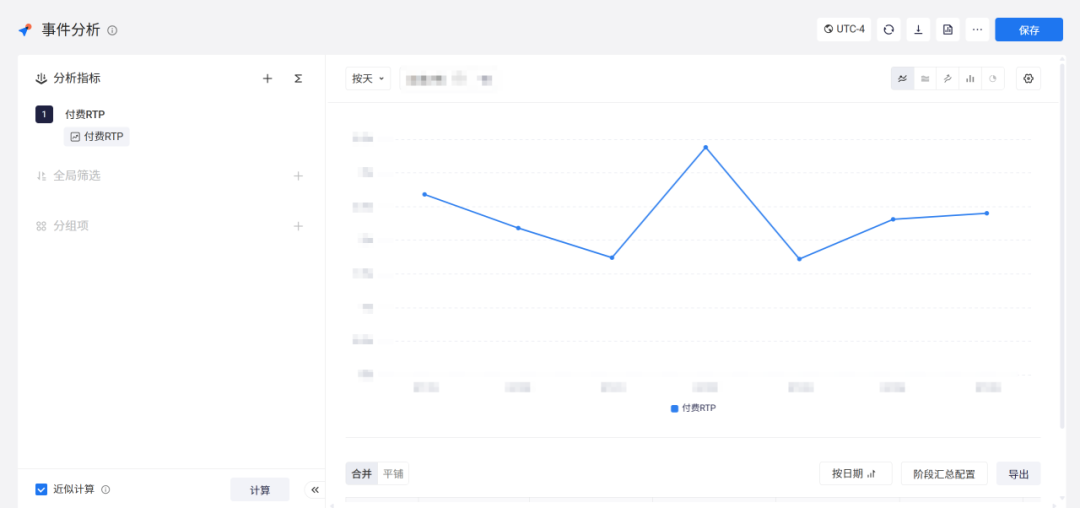Image resolution: width=1080 pixels, height=508 pixels.
Task: Toggle the 近似计算 checkbox
Action: pos(41,489)
